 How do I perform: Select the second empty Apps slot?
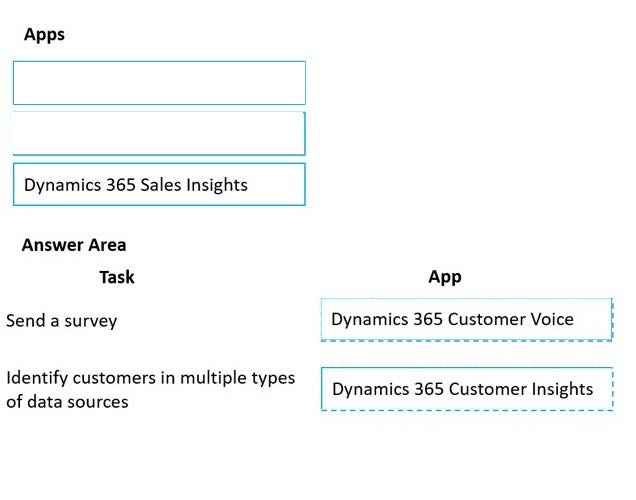pyautogui.click(x=159, y=133)
